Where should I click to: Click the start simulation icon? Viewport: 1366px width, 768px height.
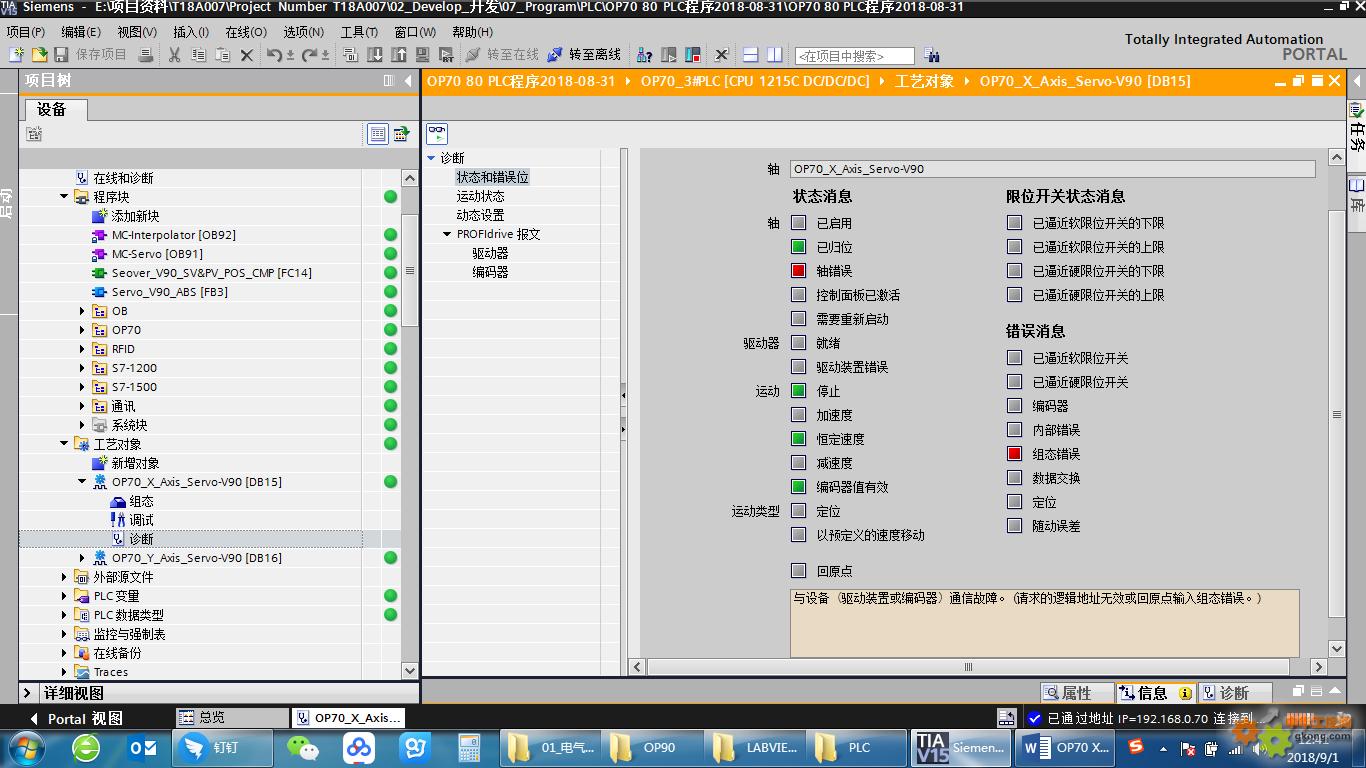[x=422, y=55]
